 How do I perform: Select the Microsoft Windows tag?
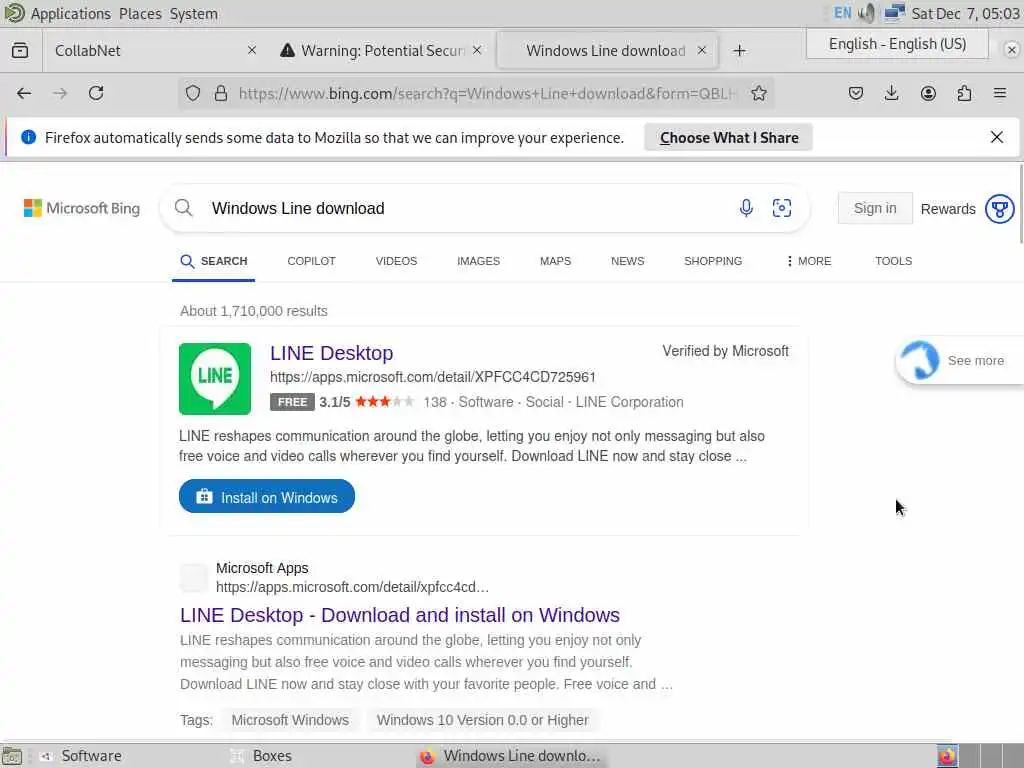click(x=290, y=720)
